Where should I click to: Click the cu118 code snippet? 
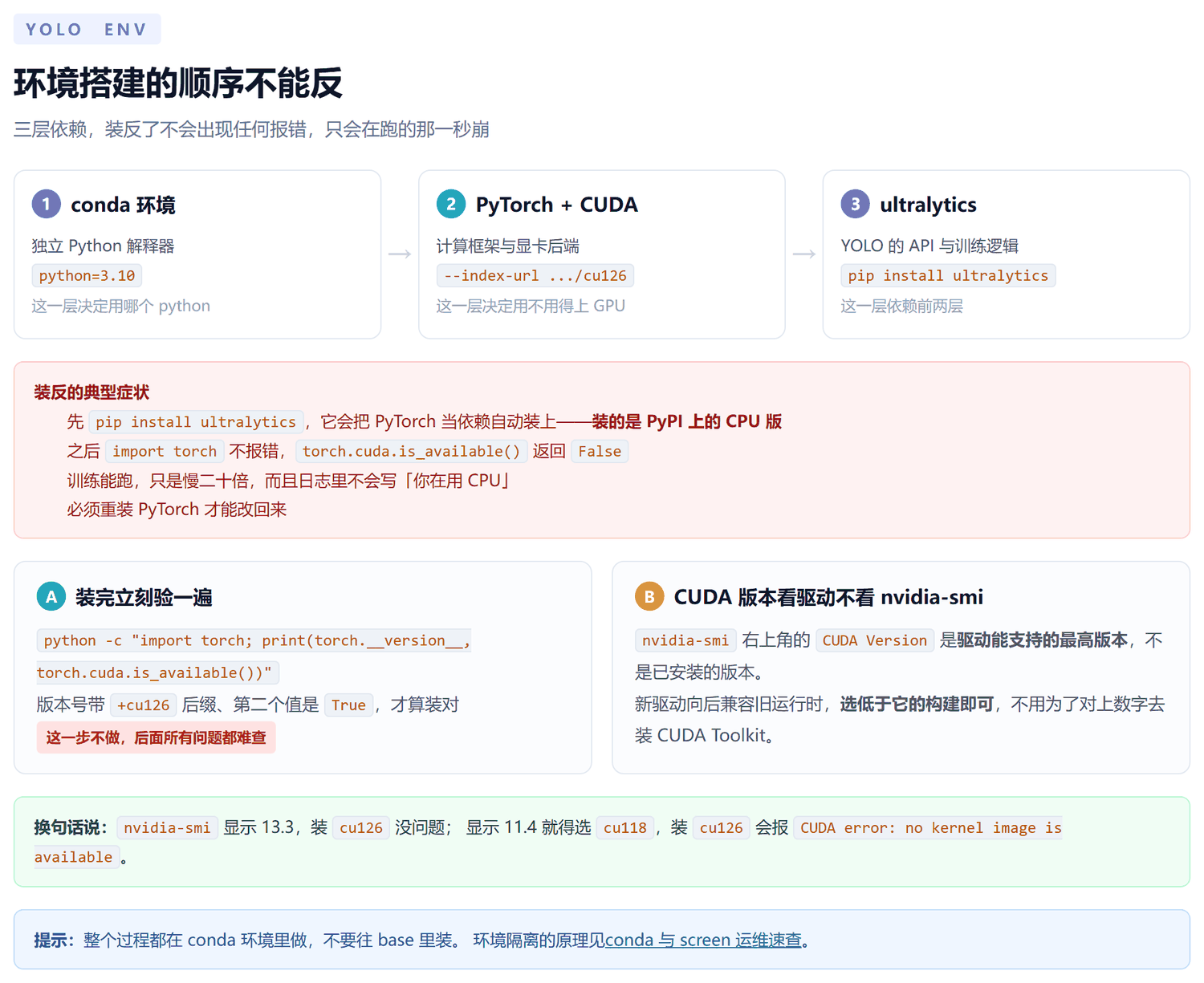click(x=625, y=827)
